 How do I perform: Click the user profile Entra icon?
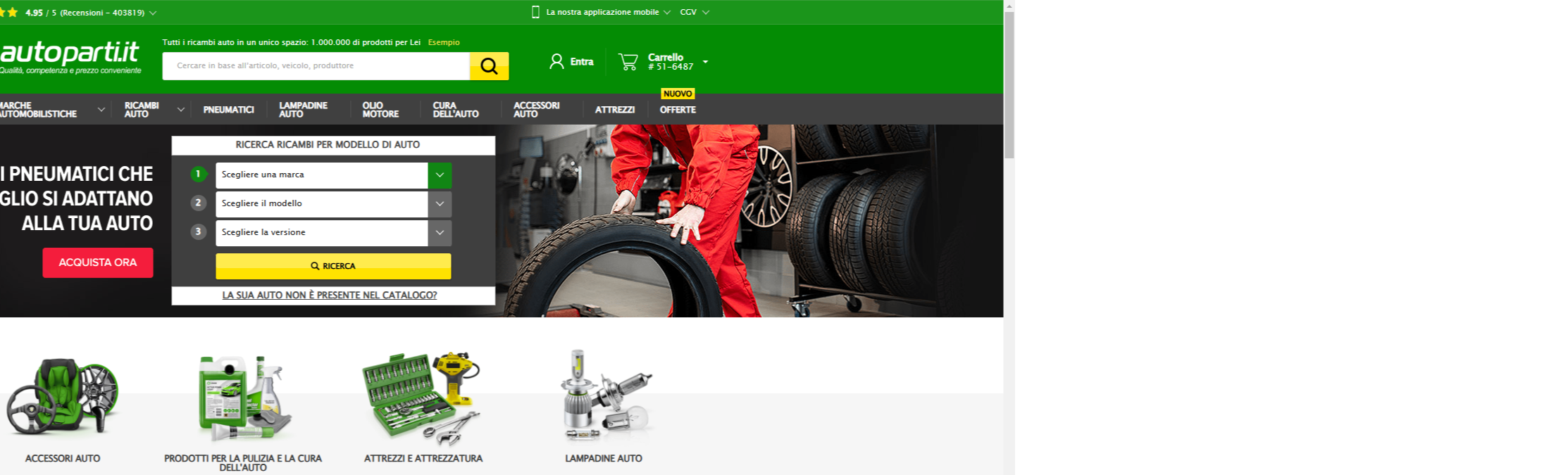click(x=556, y=62)
